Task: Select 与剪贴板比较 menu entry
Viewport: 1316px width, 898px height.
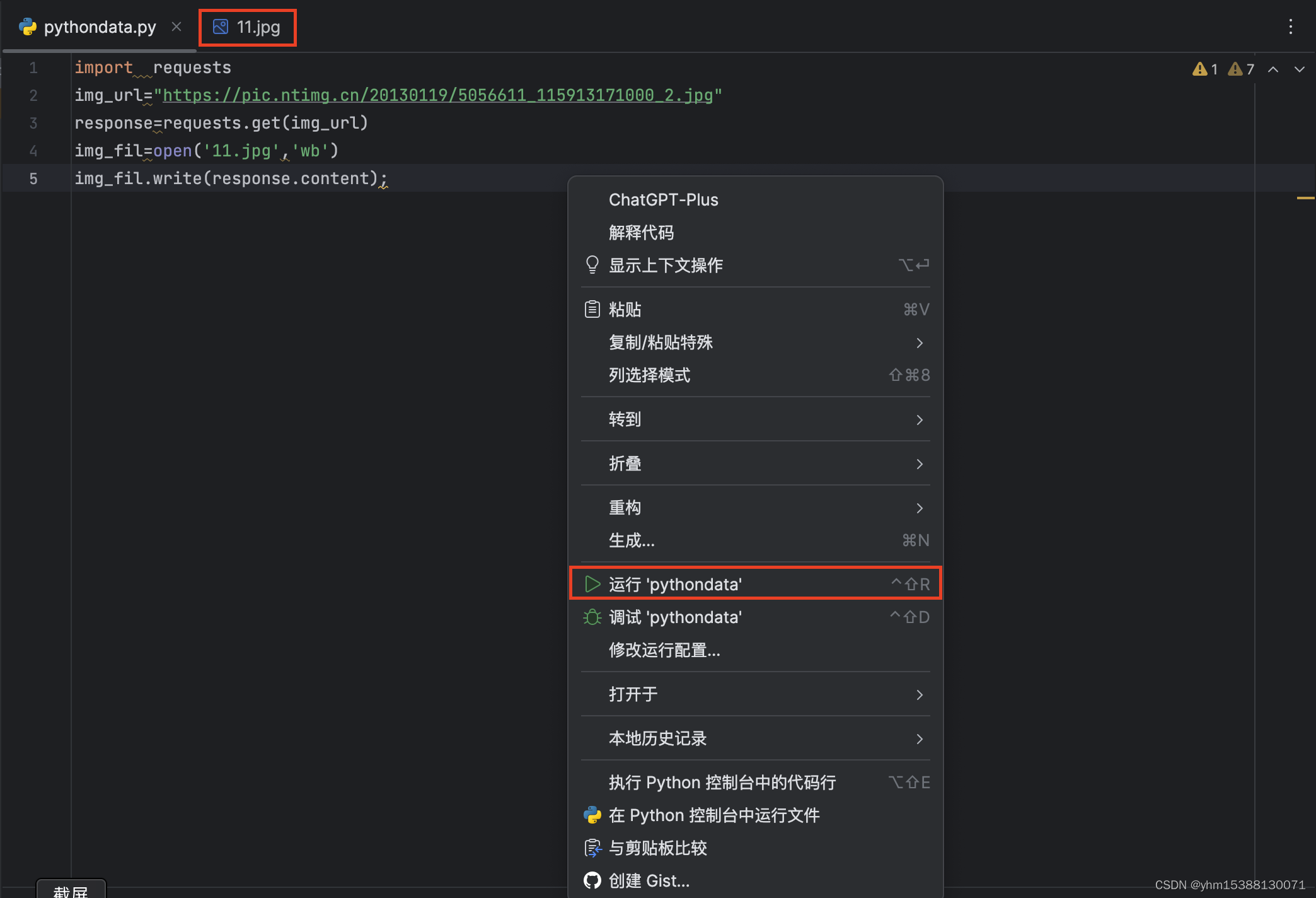Action: tap(755, 848)
